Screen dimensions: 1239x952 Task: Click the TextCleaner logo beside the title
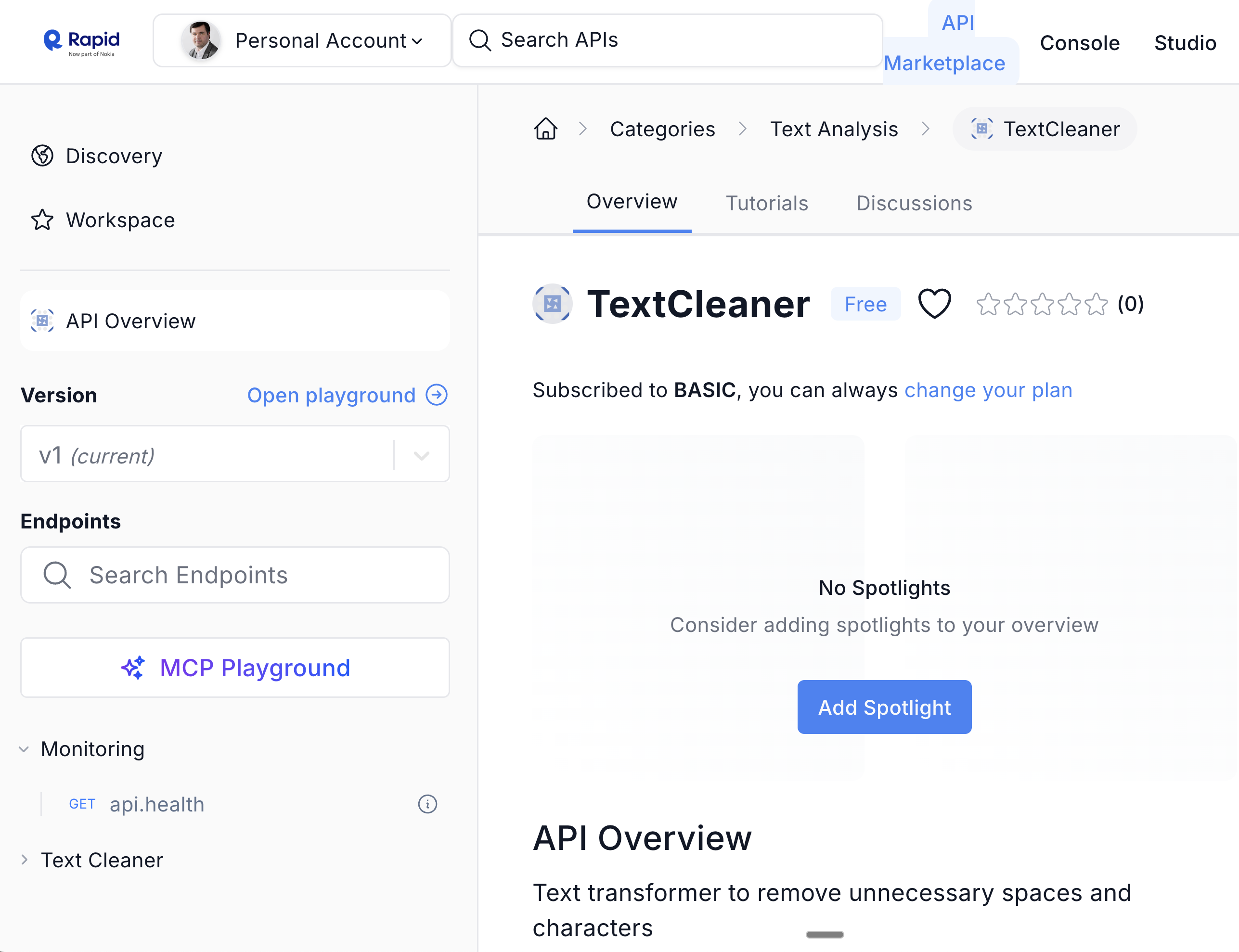coord(552,304)
